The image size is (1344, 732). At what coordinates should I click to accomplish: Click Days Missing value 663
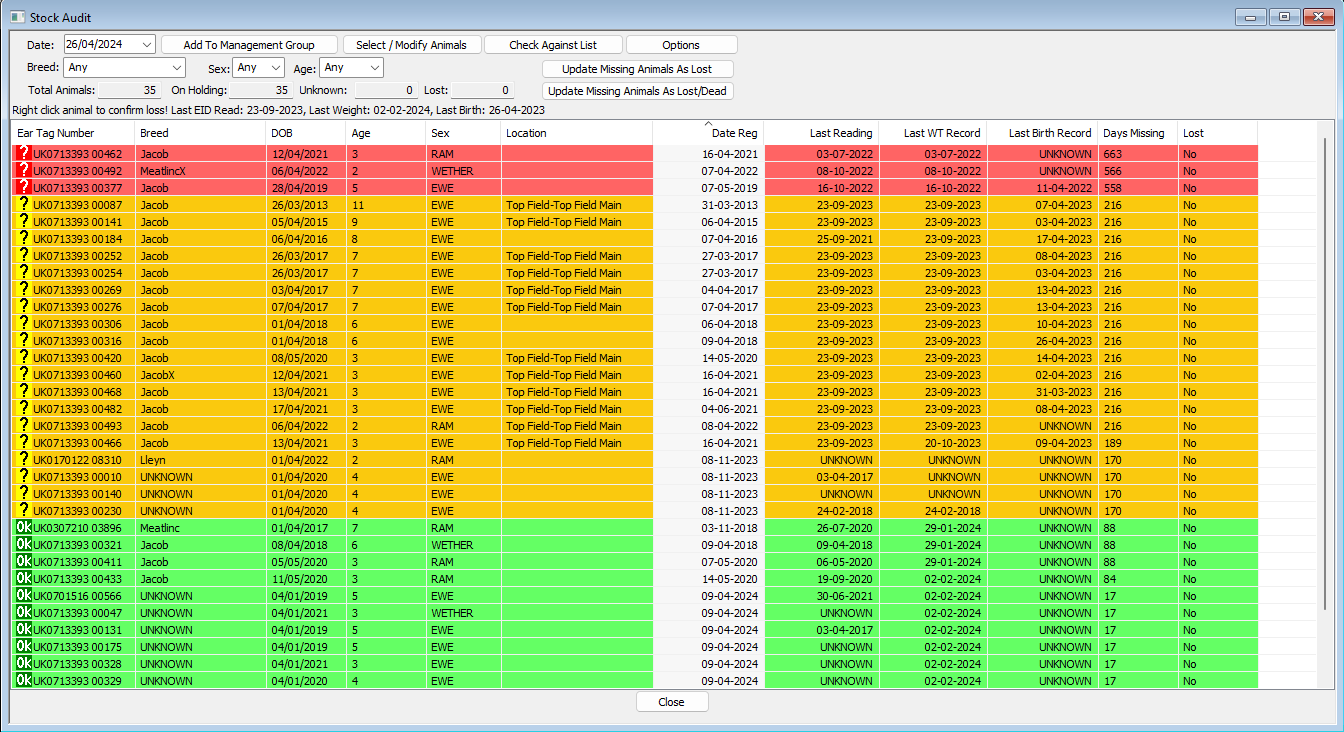1138,154
